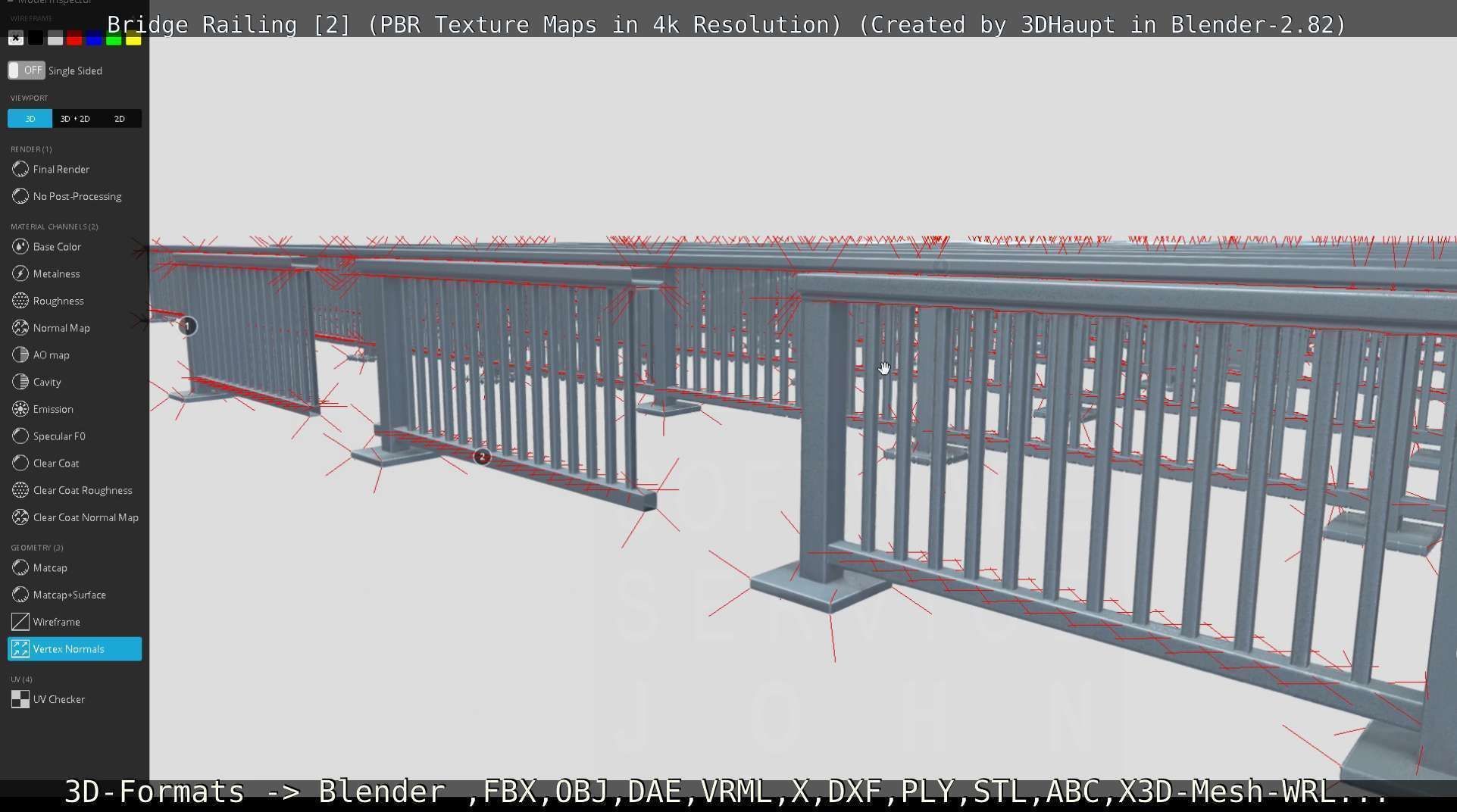Toggle the Single Sided switch on

point(27,70)
